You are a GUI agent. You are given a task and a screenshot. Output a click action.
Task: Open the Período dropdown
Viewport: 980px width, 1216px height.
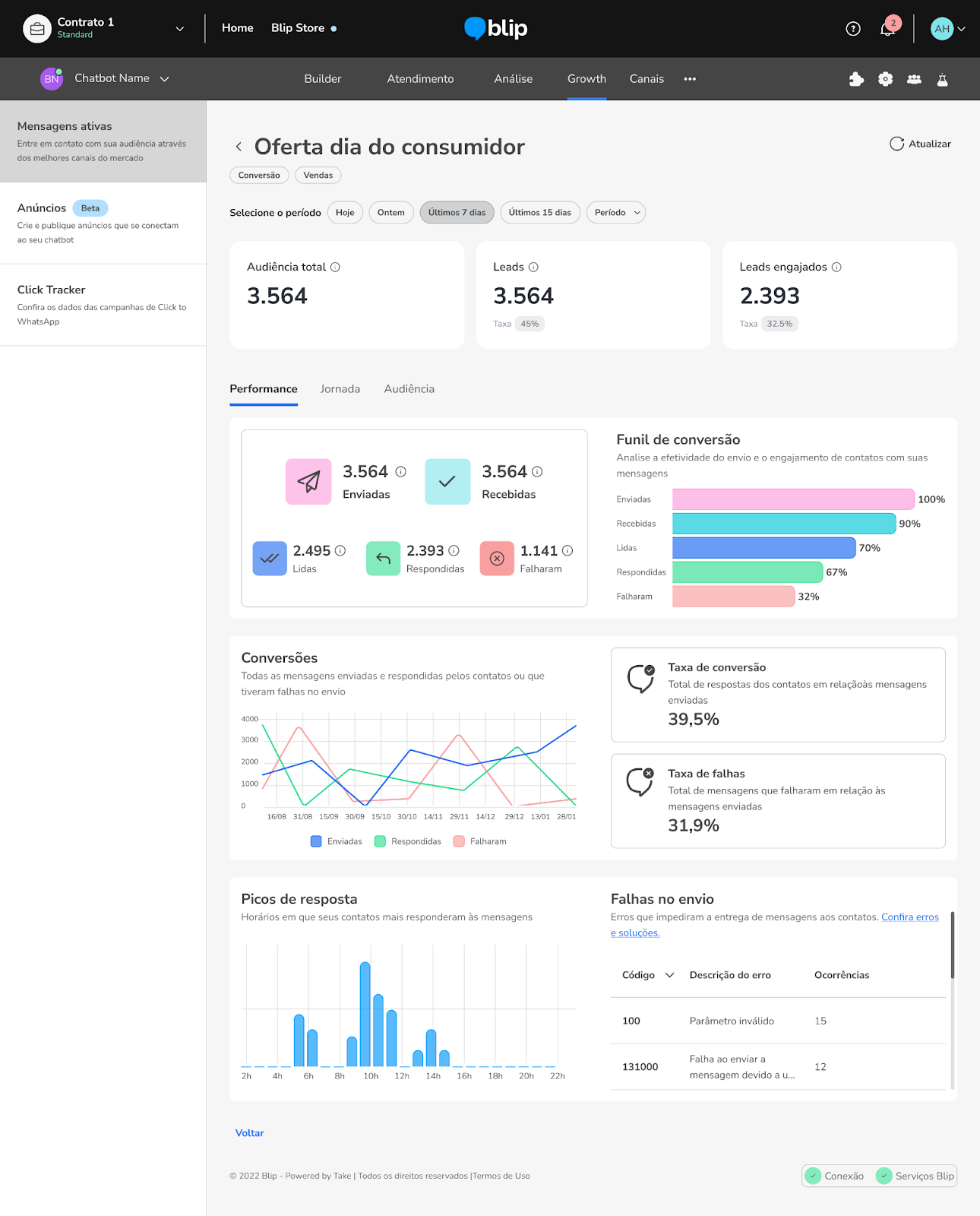tap(615, 213)
